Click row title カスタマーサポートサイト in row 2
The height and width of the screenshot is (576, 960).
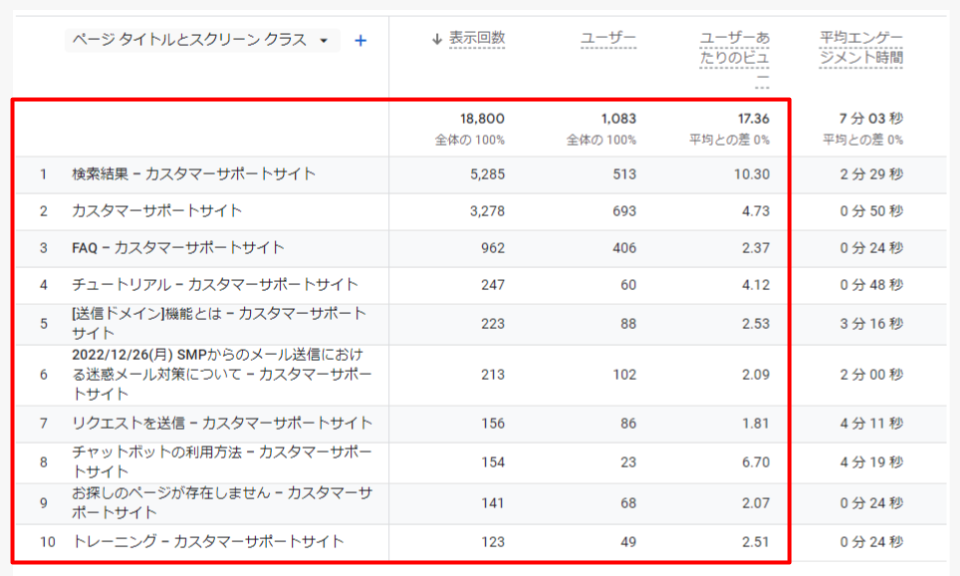pos(157,211)
